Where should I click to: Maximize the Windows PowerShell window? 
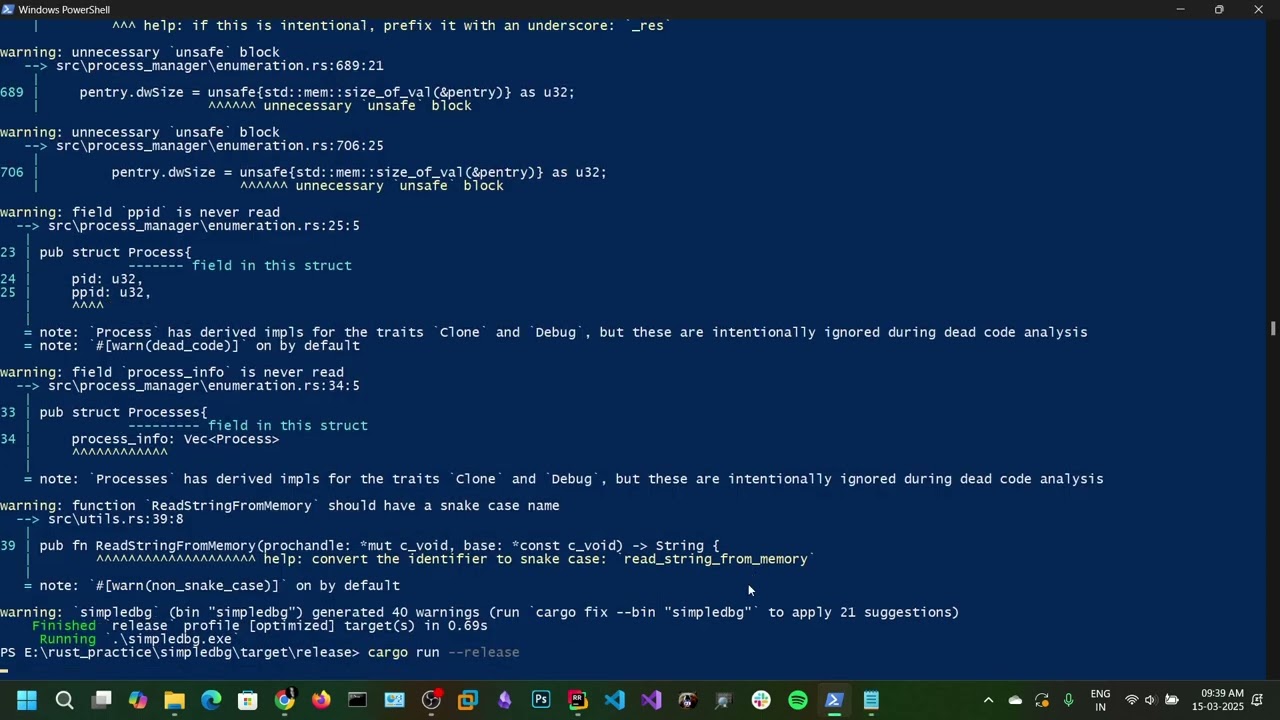pos(1219,10)
